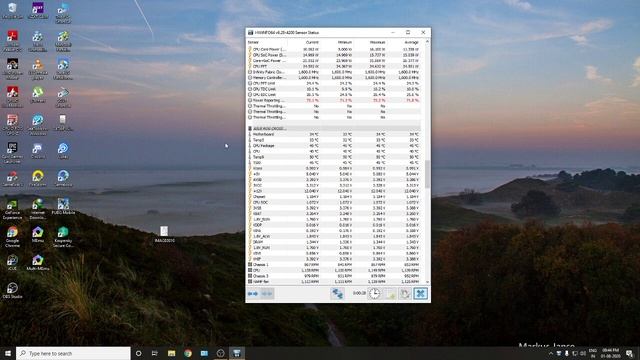
Task: Open GeForce Experience desktop shortcut
Action: pyautogui.click(x=12, y=209)
